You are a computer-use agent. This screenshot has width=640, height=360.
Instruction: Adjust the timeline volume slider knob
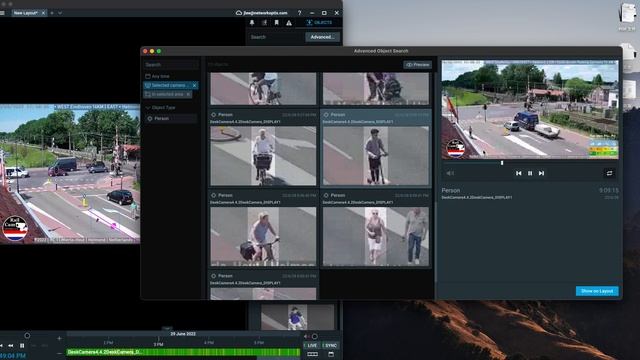point(314,336)
